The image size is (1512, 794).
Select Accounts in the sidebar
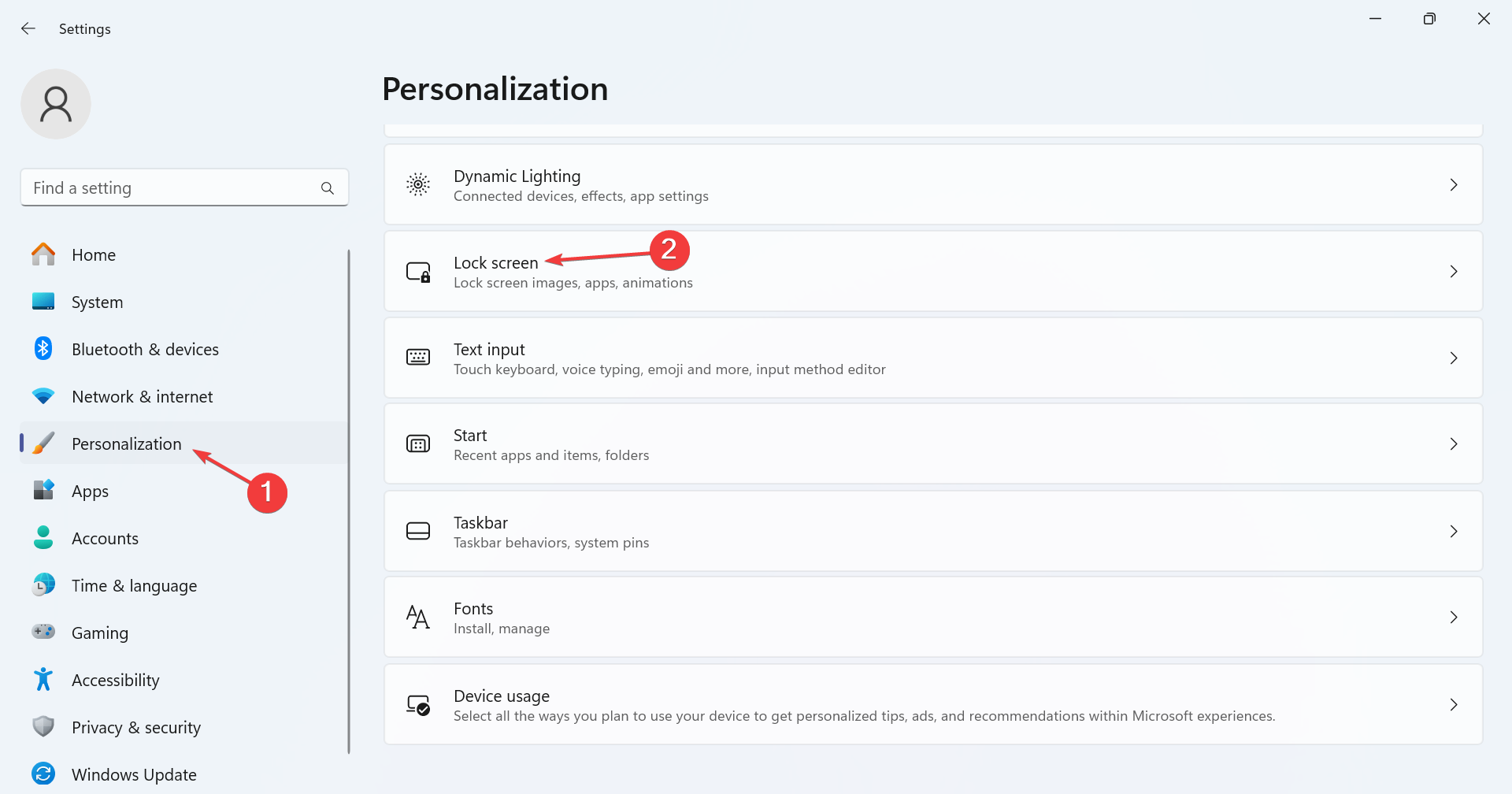105,539
